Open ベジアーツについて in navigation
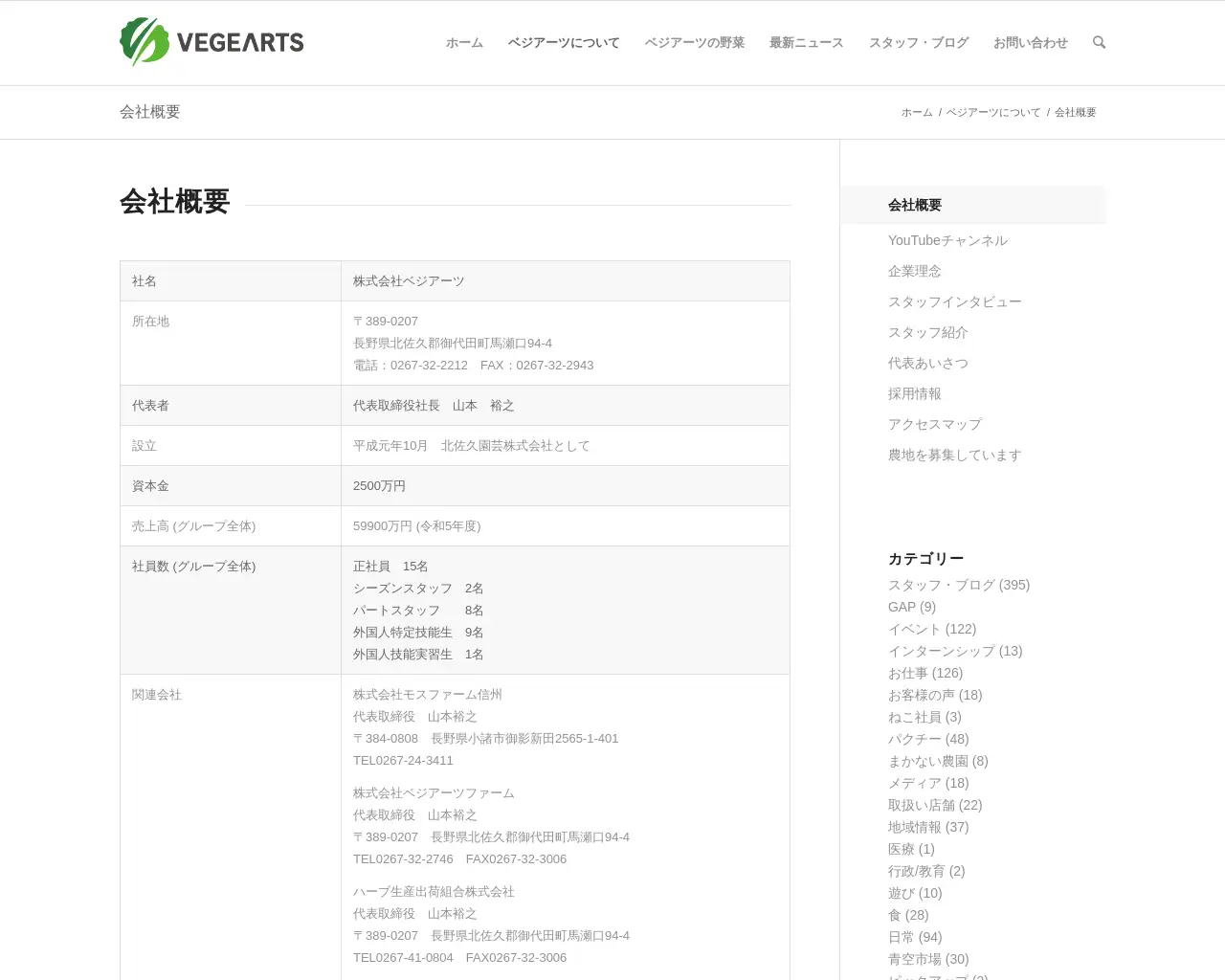This screenshot has height=980, width=1225. (564, 43)
